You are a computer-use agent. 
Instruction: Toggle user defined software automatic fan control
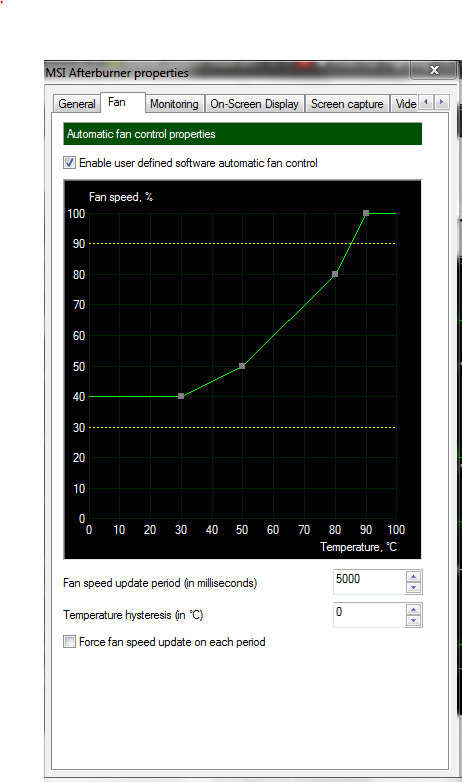(x=69, y=163)
